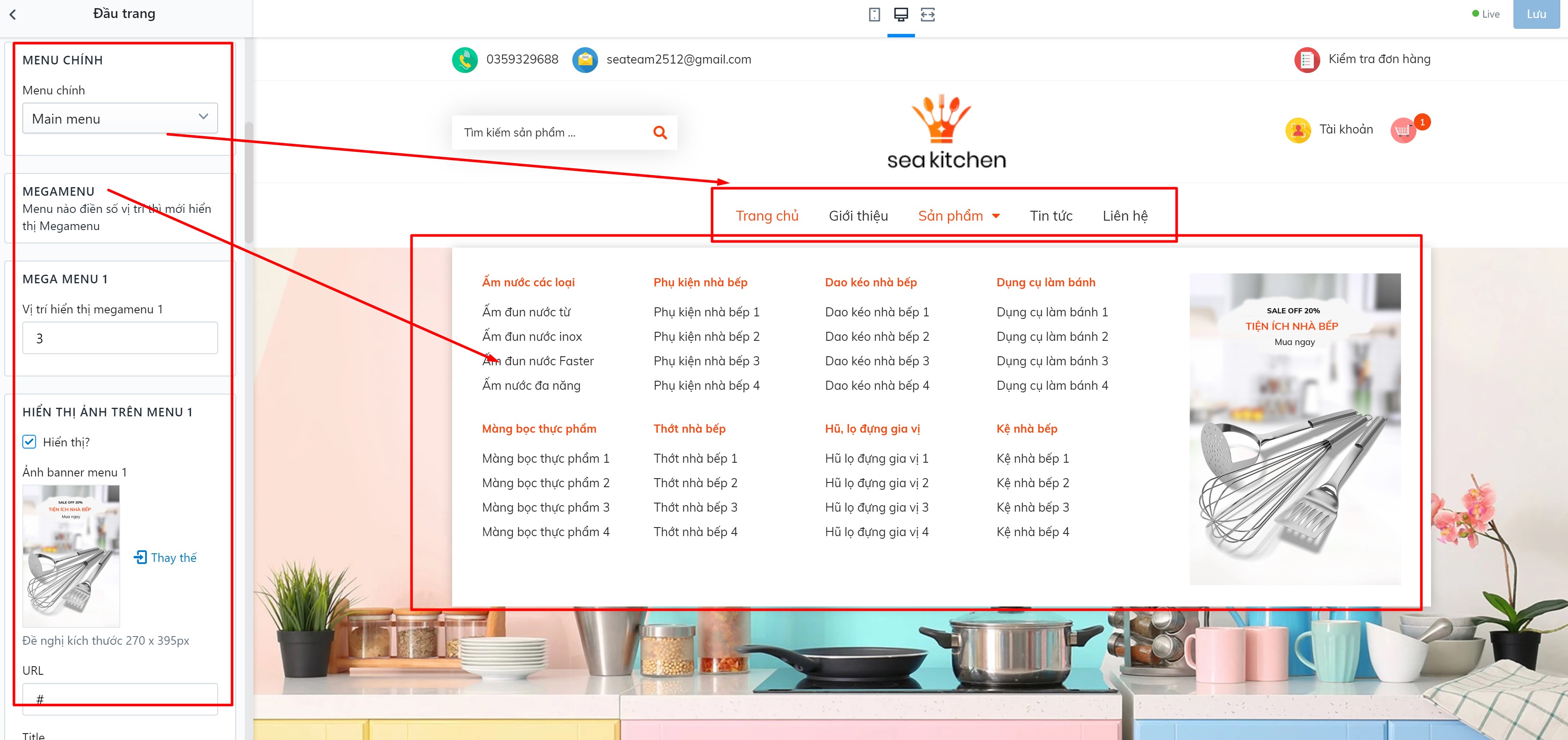The height and width of the screenshot is (740, 1568).
Task: Click the phone number 0359329688
Action: (522, 59)
